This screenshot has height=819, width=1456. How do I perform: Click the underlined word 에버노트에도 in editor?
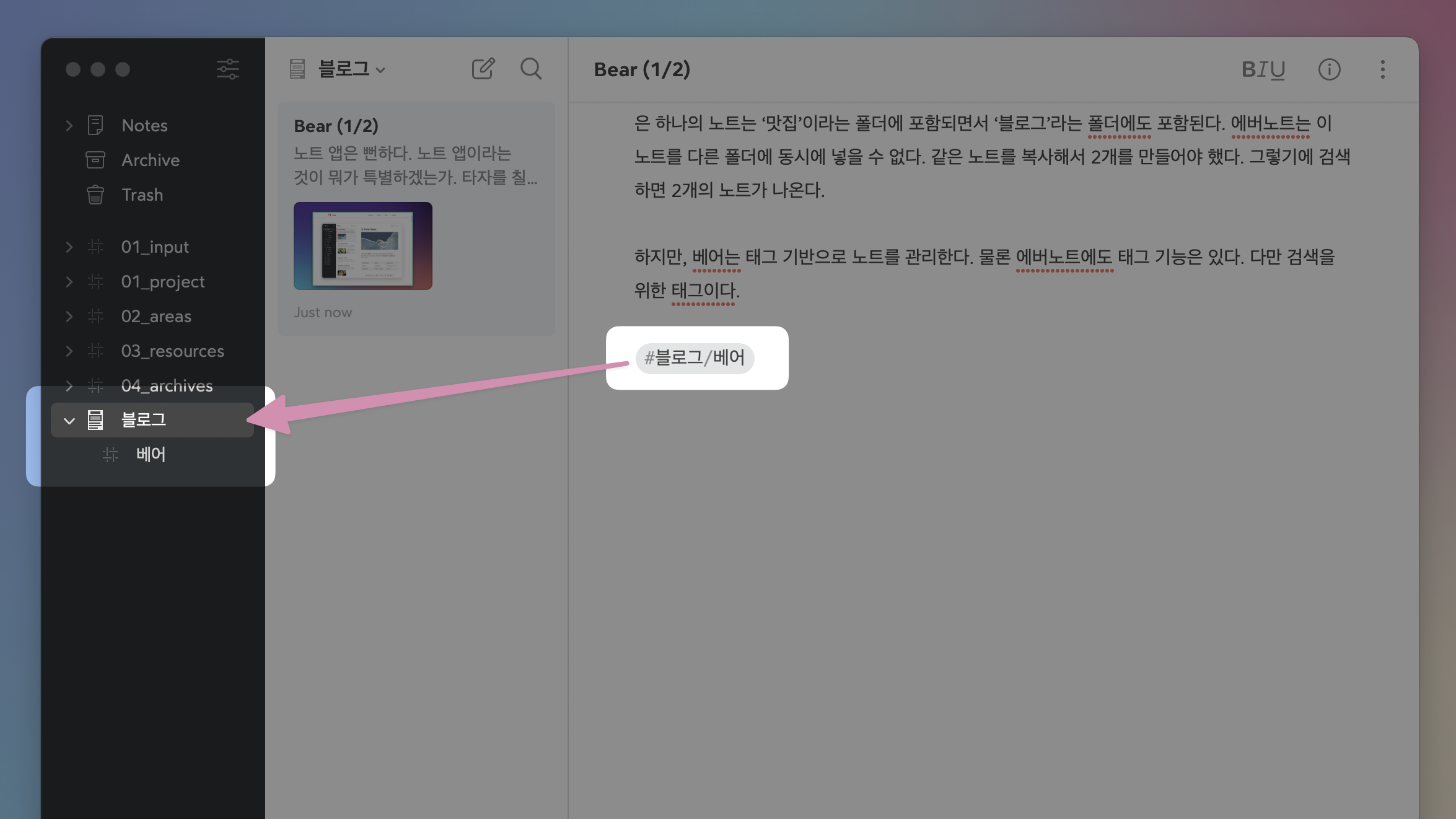coord(1064,256)
